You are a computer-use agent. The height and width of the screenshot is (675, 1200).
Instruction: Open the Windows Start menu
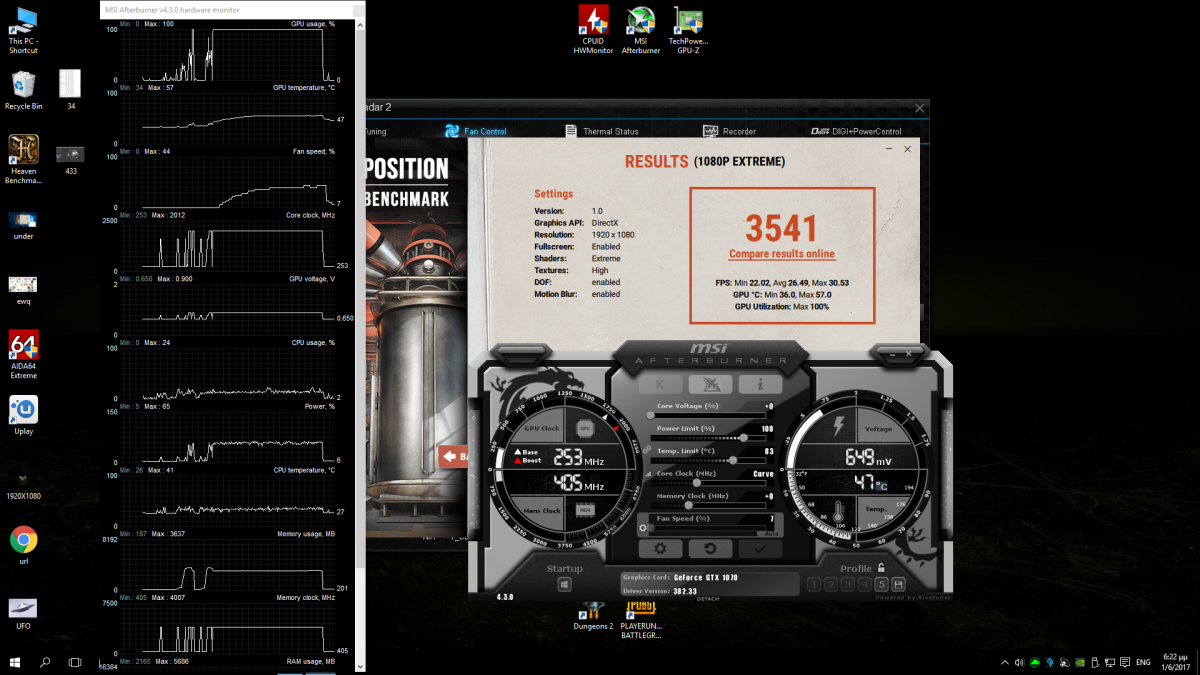pyautogui.click(x=15, y=662)
